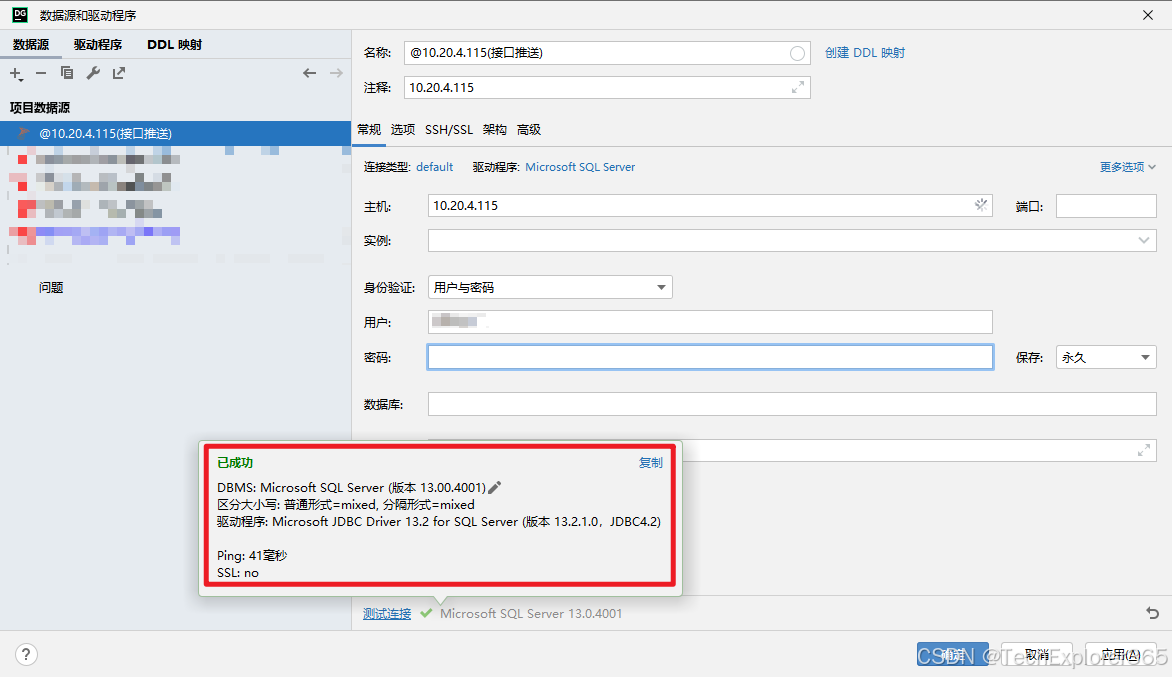
Task: Open the 身份验证 authentication dropdown
Action: click(661, 287)
